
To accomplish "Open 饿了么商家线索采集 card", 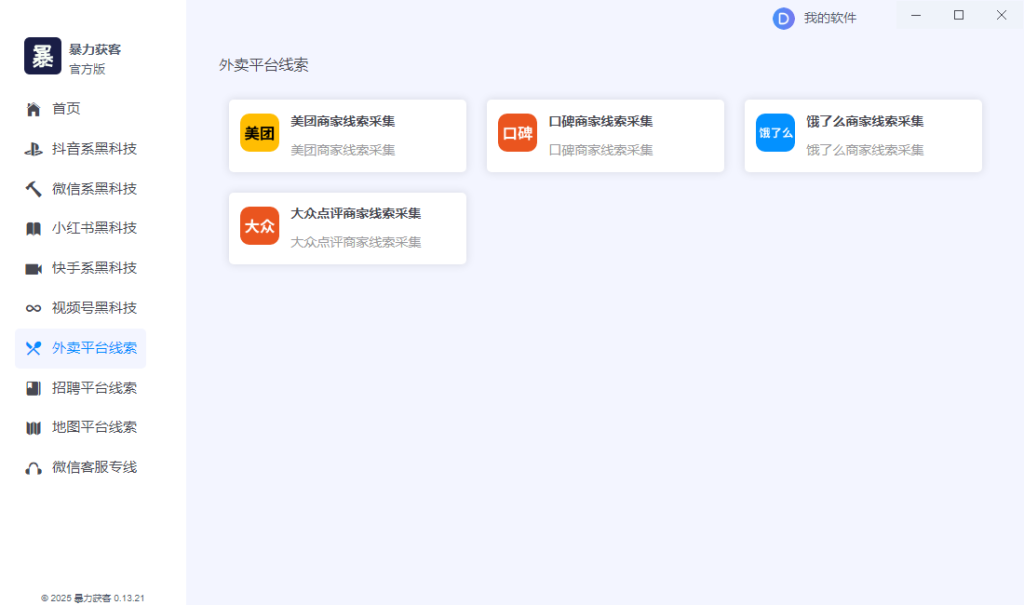I will pos(863,135).
